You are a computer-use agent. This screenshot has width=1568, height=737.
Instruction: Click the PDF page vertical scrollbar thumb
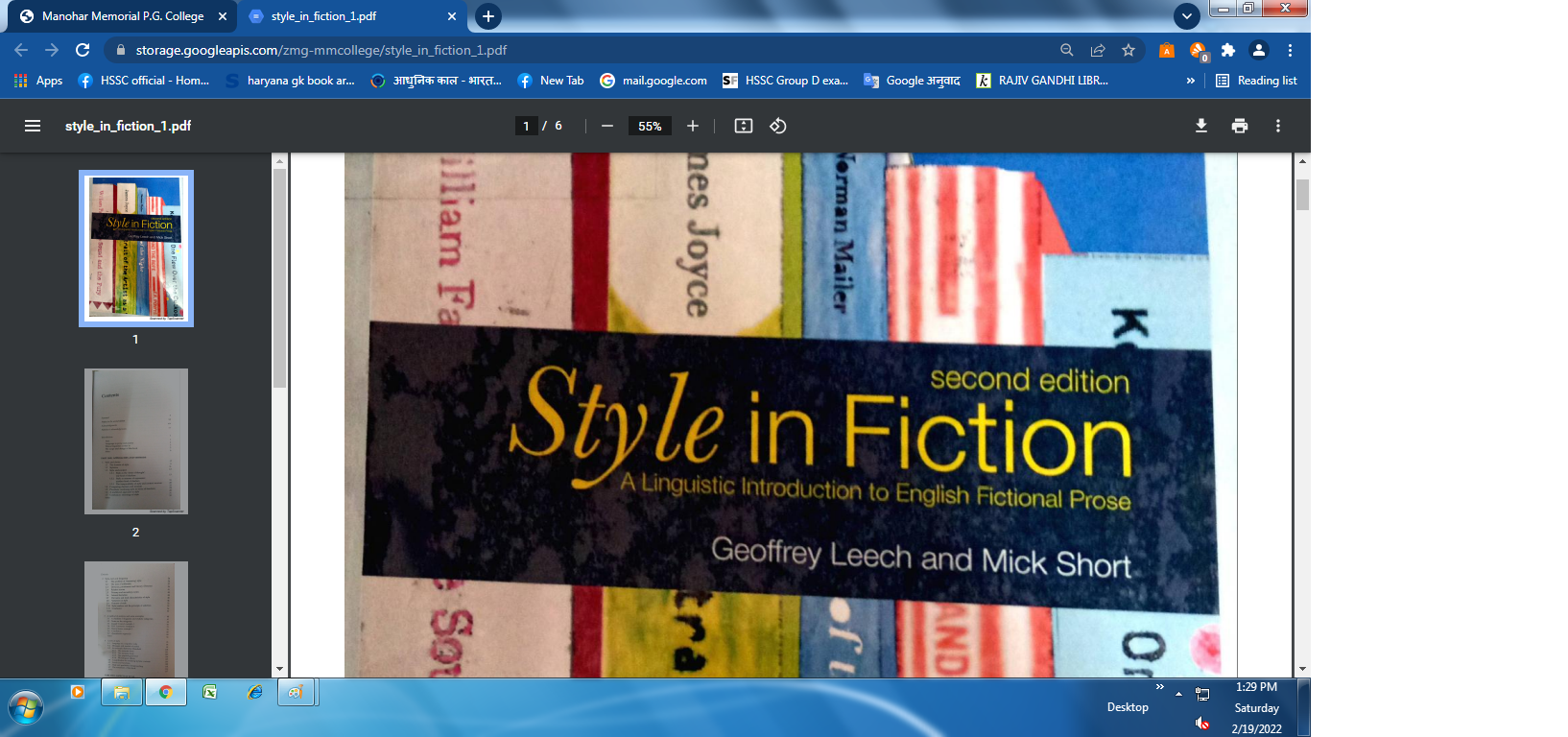coord(1302,195)
